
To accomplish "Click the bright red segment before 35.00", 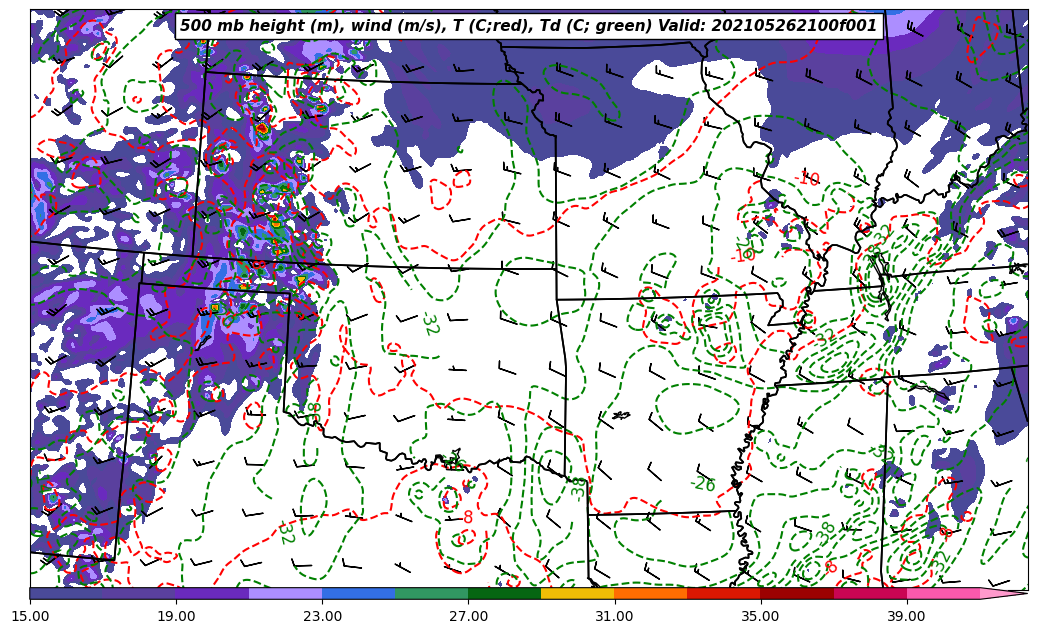I will (x=723, y=594).
